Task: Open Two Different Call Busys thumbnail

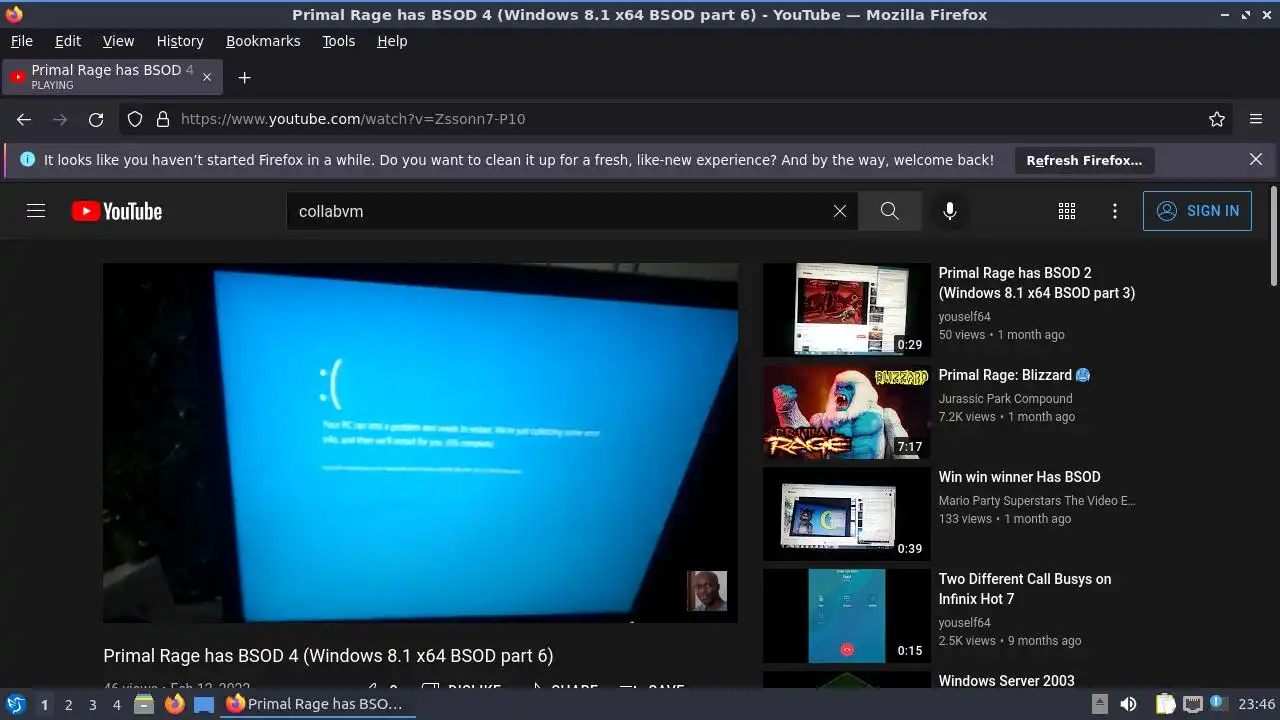Action: [x=847, y=616]
